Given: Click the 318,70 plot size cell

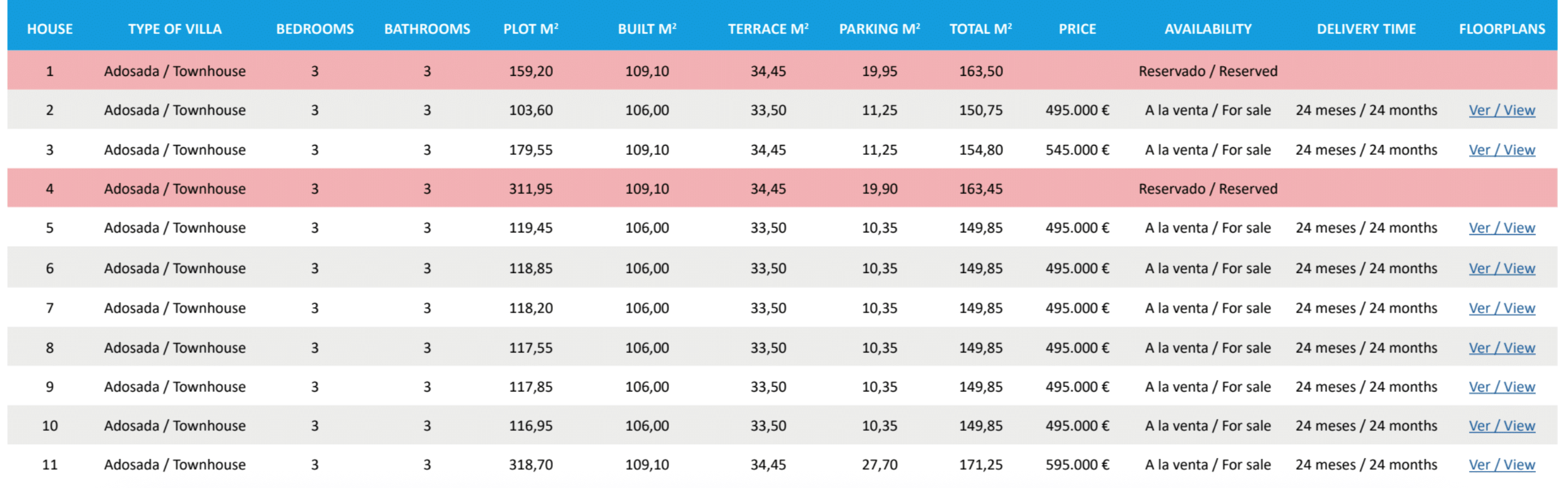Looking at the screenshot, I should click(x=531, y=464).
